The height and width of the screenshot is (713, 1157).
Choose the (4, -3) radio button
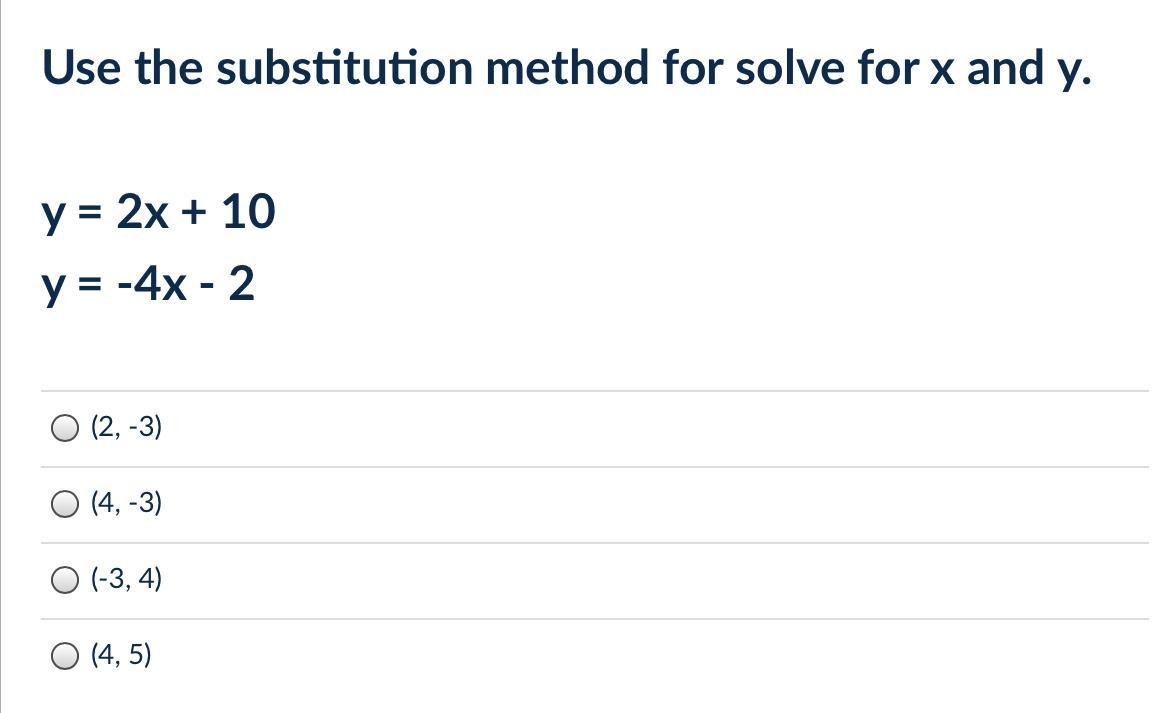[65, 505]
